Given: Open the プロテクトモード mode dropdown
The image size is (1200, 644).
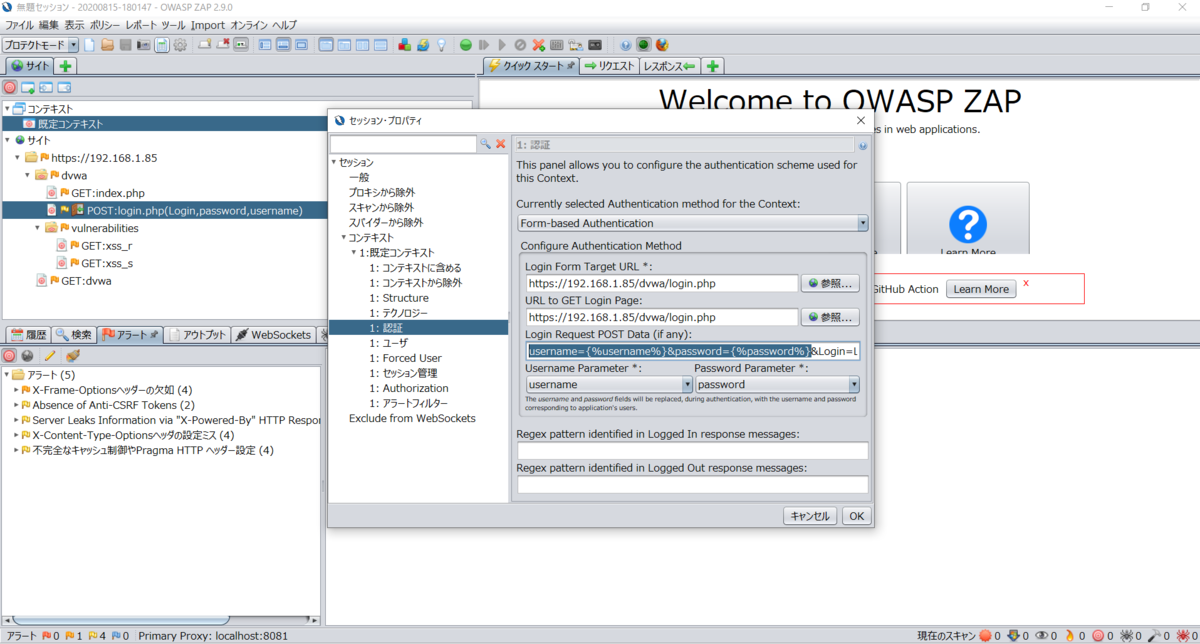Looking at the screenshot, I should [73, 45].
